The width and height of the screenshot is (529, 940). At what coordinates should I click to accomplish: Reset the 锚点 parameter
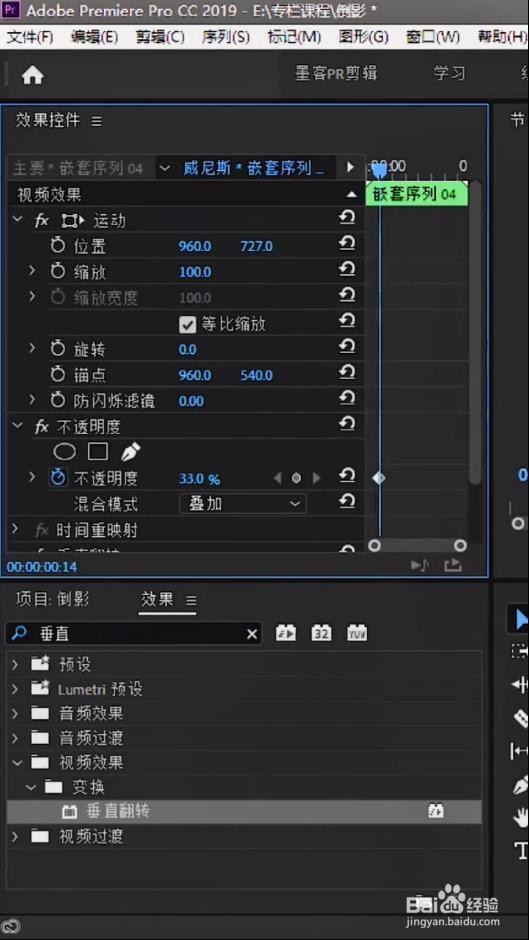pyautogui.click(x=347, y=373)
